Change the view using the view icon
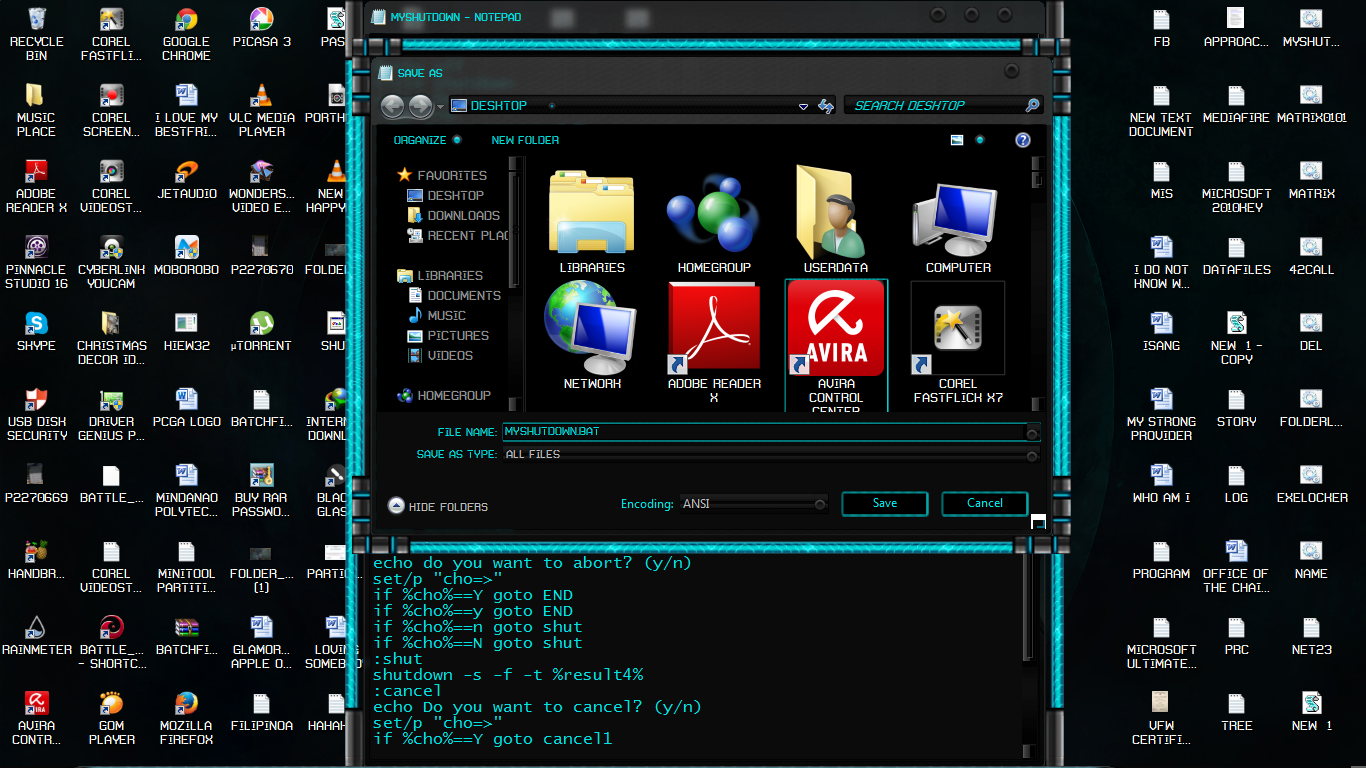Viewport: 1366px width, 770px height. [x=957, y=140]
